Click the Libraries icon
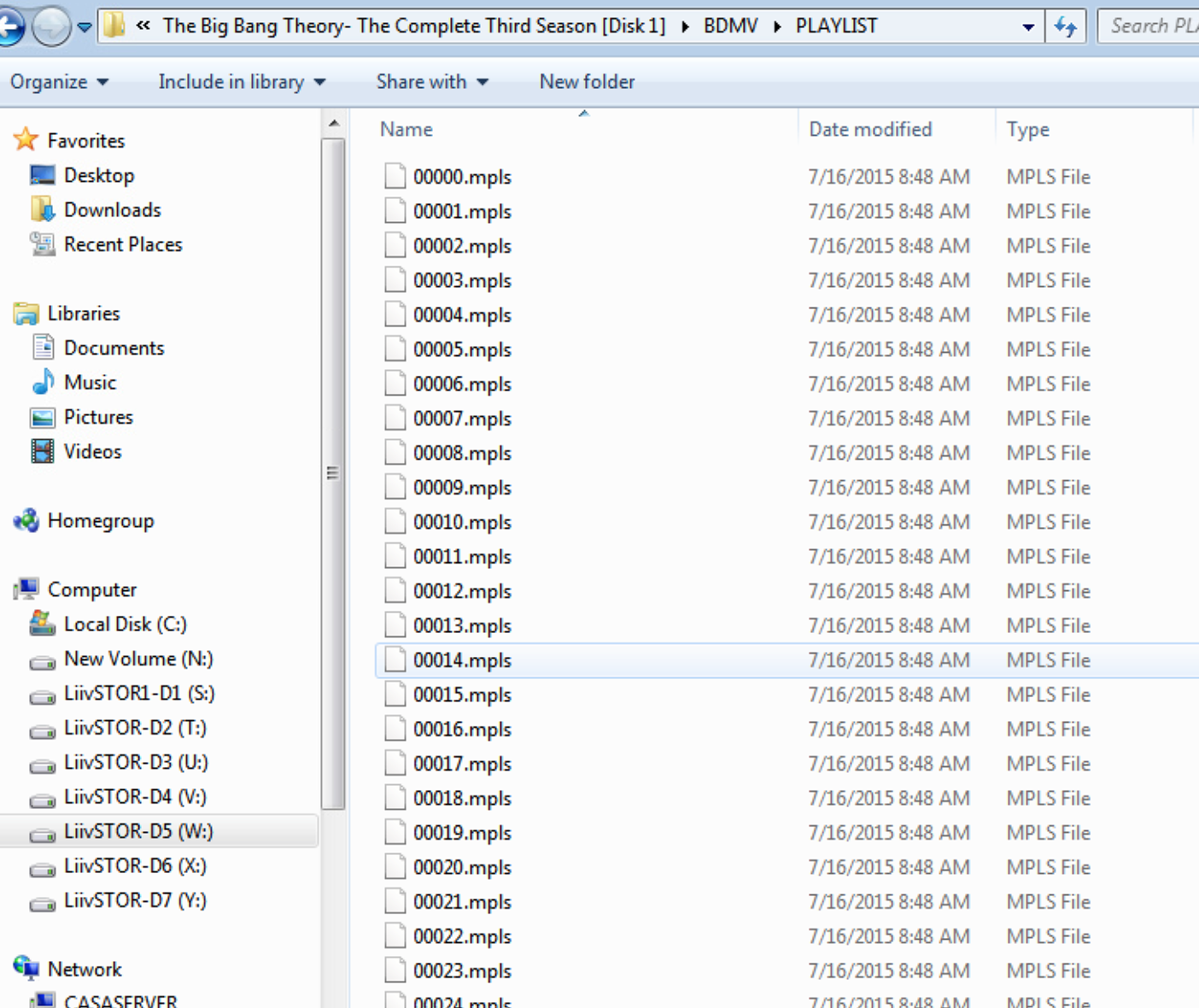The height and width of the screenshot is (1008, 1199). 26,314
